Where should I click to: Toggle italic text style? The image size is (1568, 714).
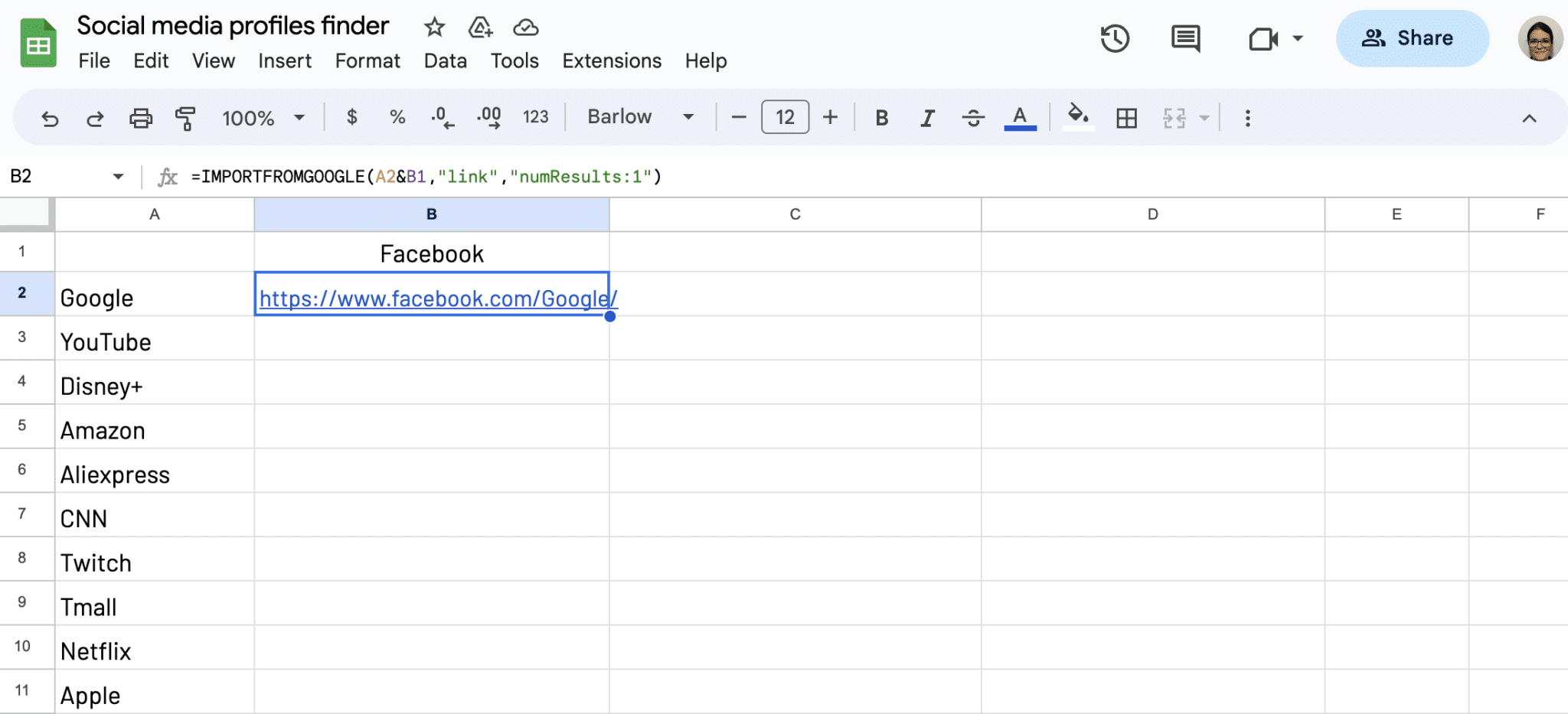927,118
